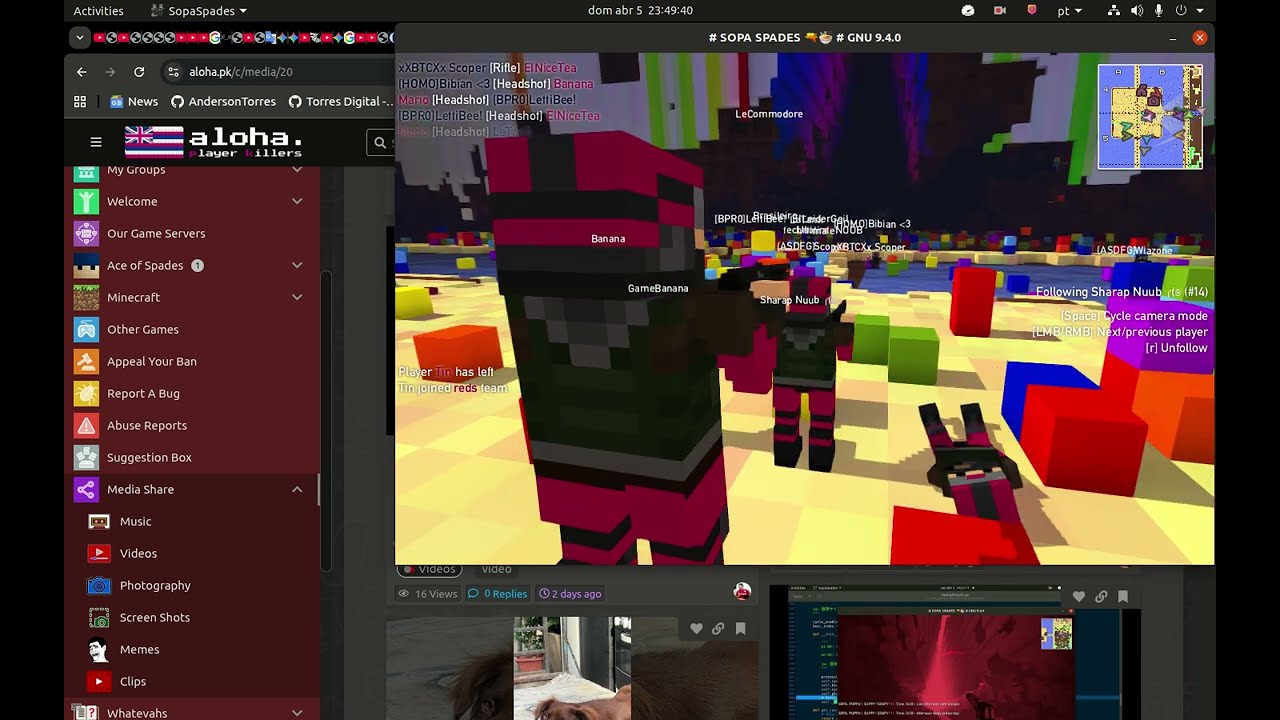Go back with the browser back arrow

pos(82,72)
